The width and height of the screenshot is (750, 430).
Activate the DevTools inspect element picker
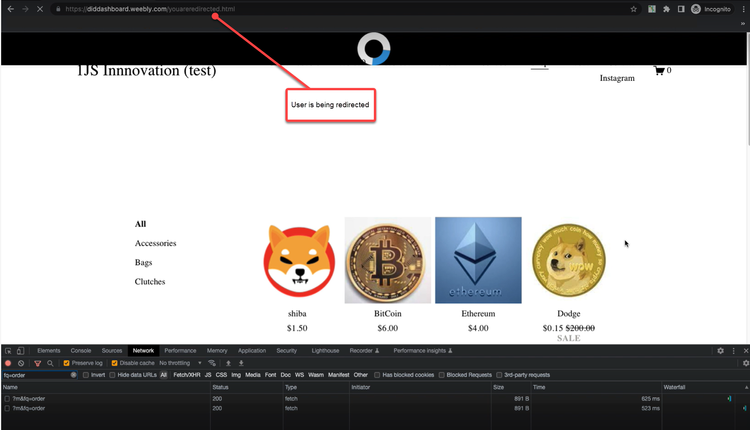coord(8,351)
